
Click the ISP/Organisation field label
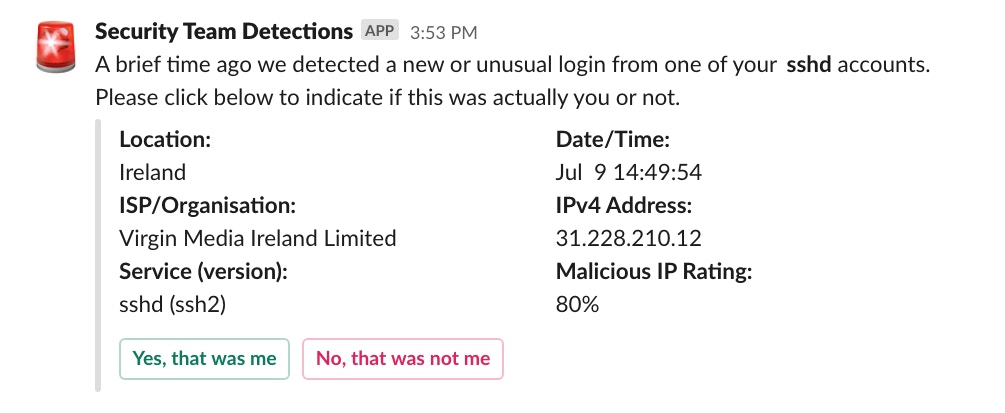[207, 205]
